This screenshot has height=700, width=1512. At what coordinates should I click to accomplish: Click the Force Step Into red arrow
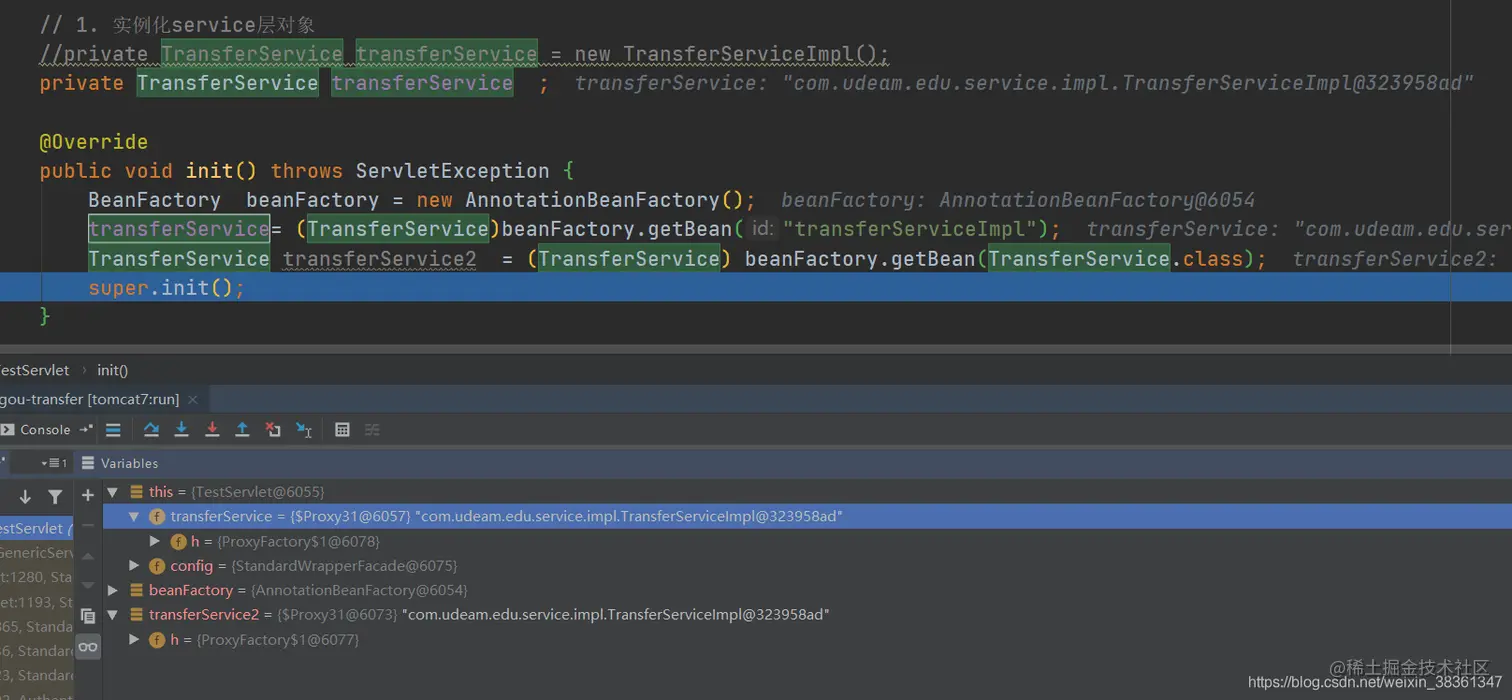click(x=212, y=429)
